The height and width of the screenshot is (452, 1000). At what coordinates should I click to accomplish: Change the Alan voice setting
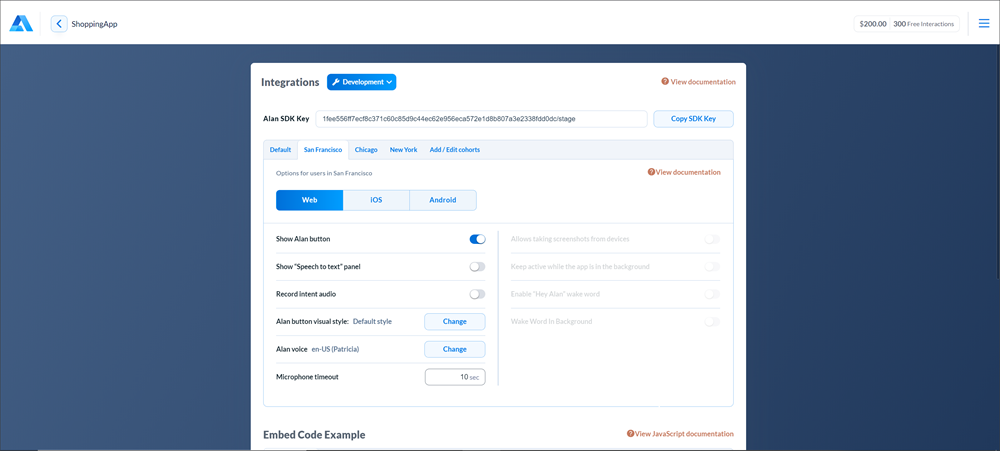(454, 349)
